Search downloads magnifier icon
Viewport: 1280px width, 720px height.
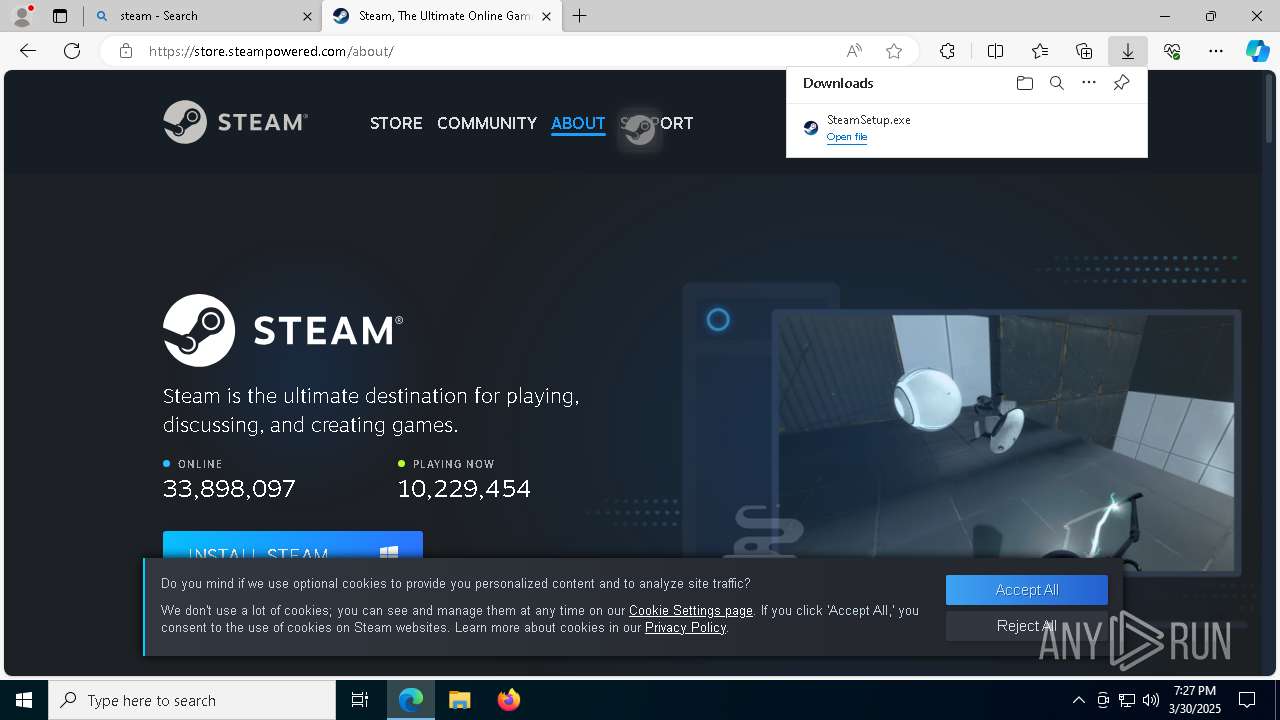[1056, 83]
